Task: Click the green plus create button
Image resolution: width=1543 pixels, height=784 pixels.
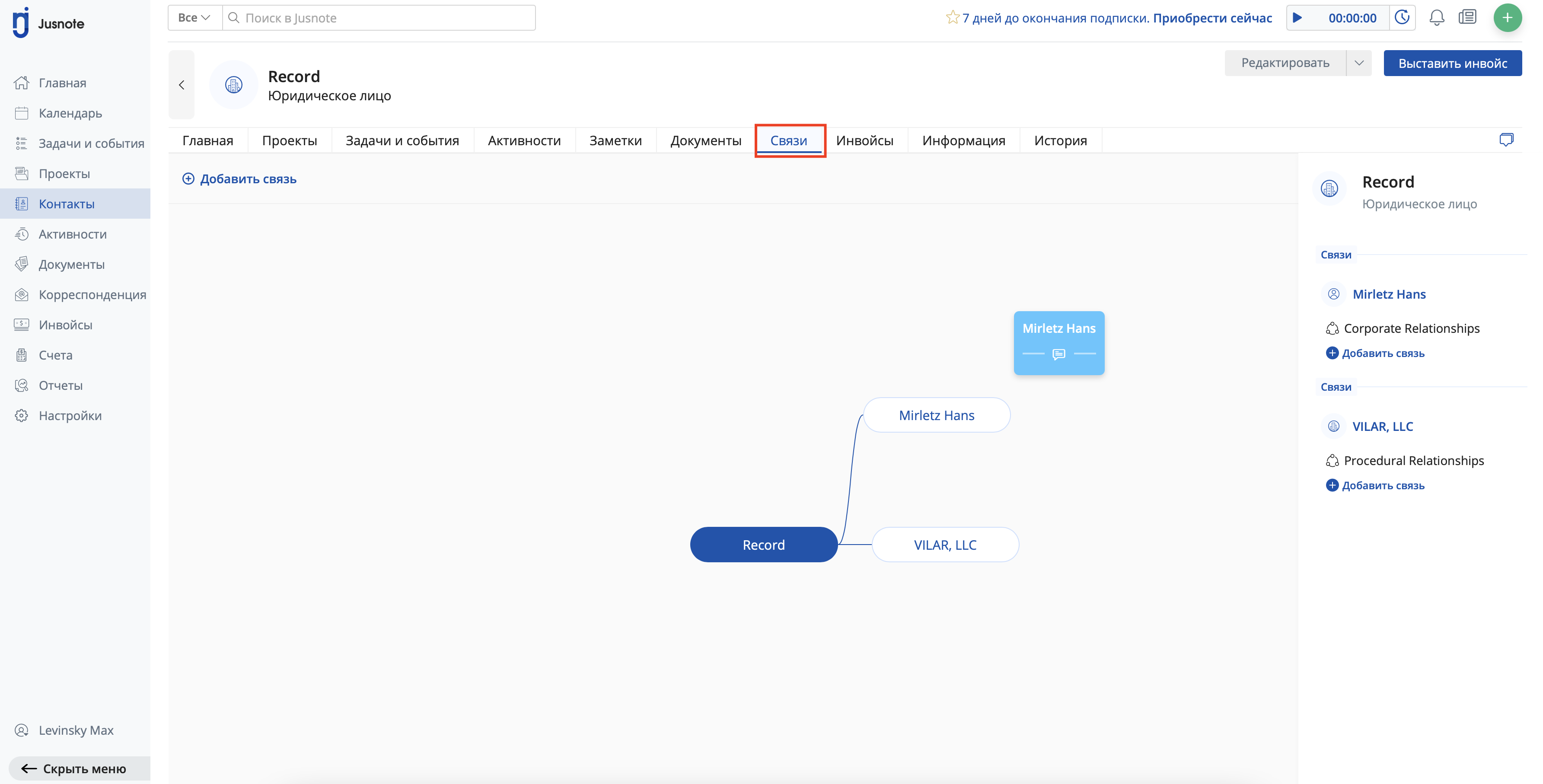Action: tap(1507, 18)
